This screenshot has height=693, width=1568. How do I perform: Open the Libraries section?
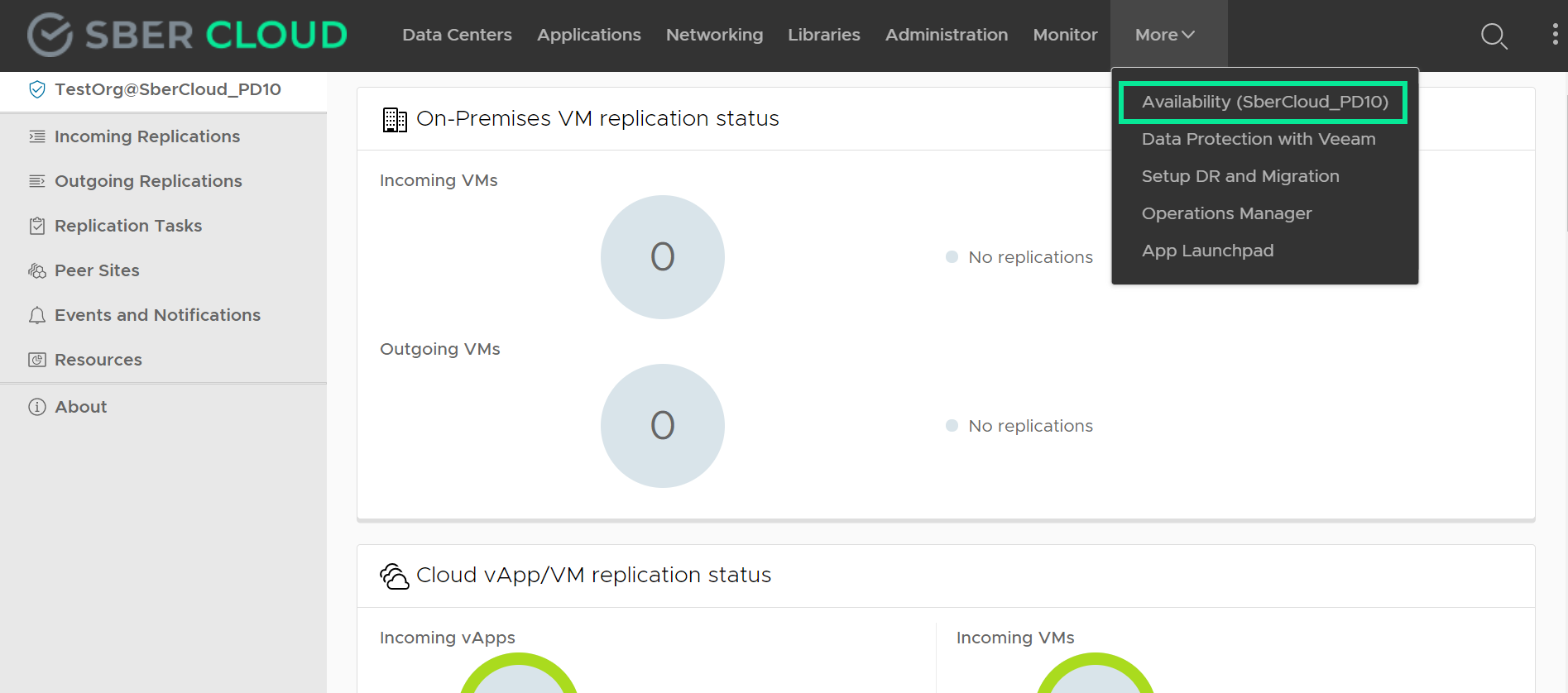(x=824, y=35)
